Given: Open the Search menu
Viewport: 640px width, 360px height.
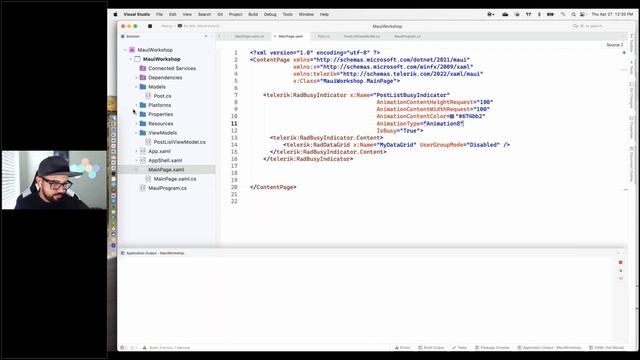Looking at the screenshot, I should [204, 14].
